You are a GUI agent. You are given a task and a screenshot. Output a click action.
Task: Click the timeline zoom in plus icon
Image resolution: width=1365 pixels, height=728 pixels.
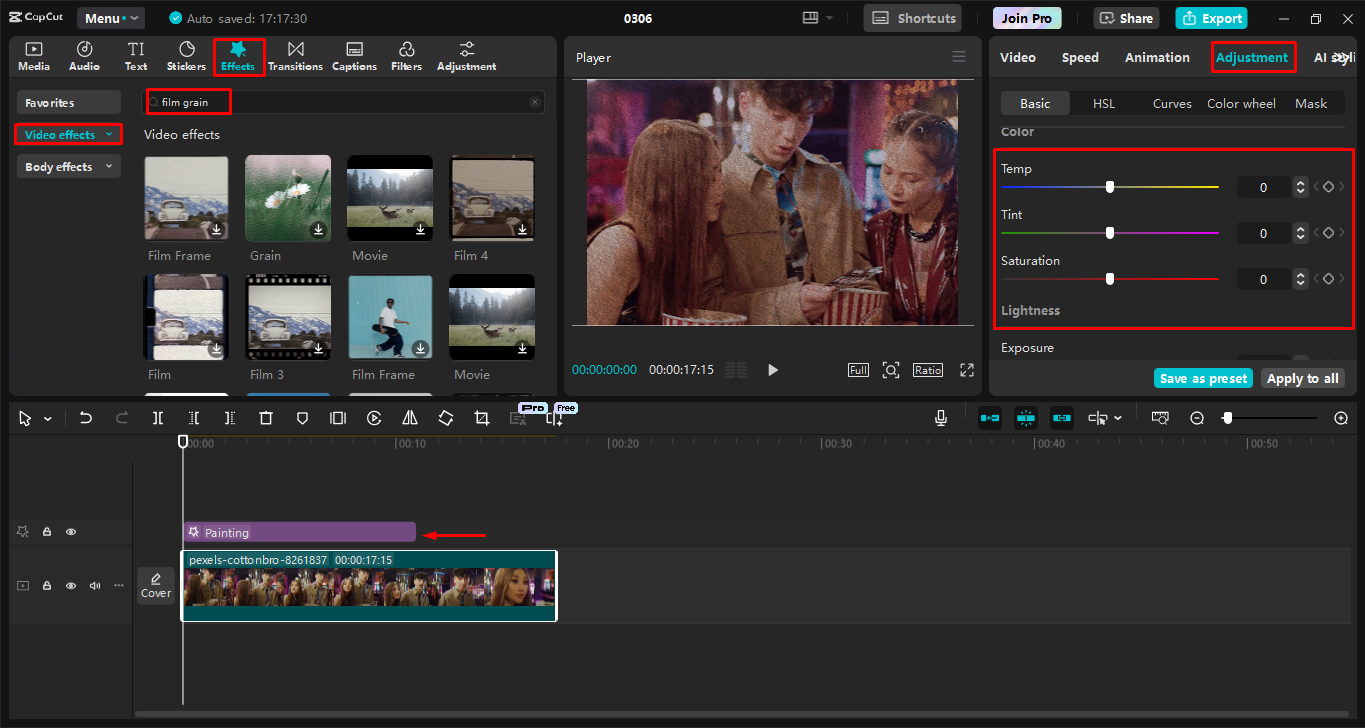[1342, 418]
